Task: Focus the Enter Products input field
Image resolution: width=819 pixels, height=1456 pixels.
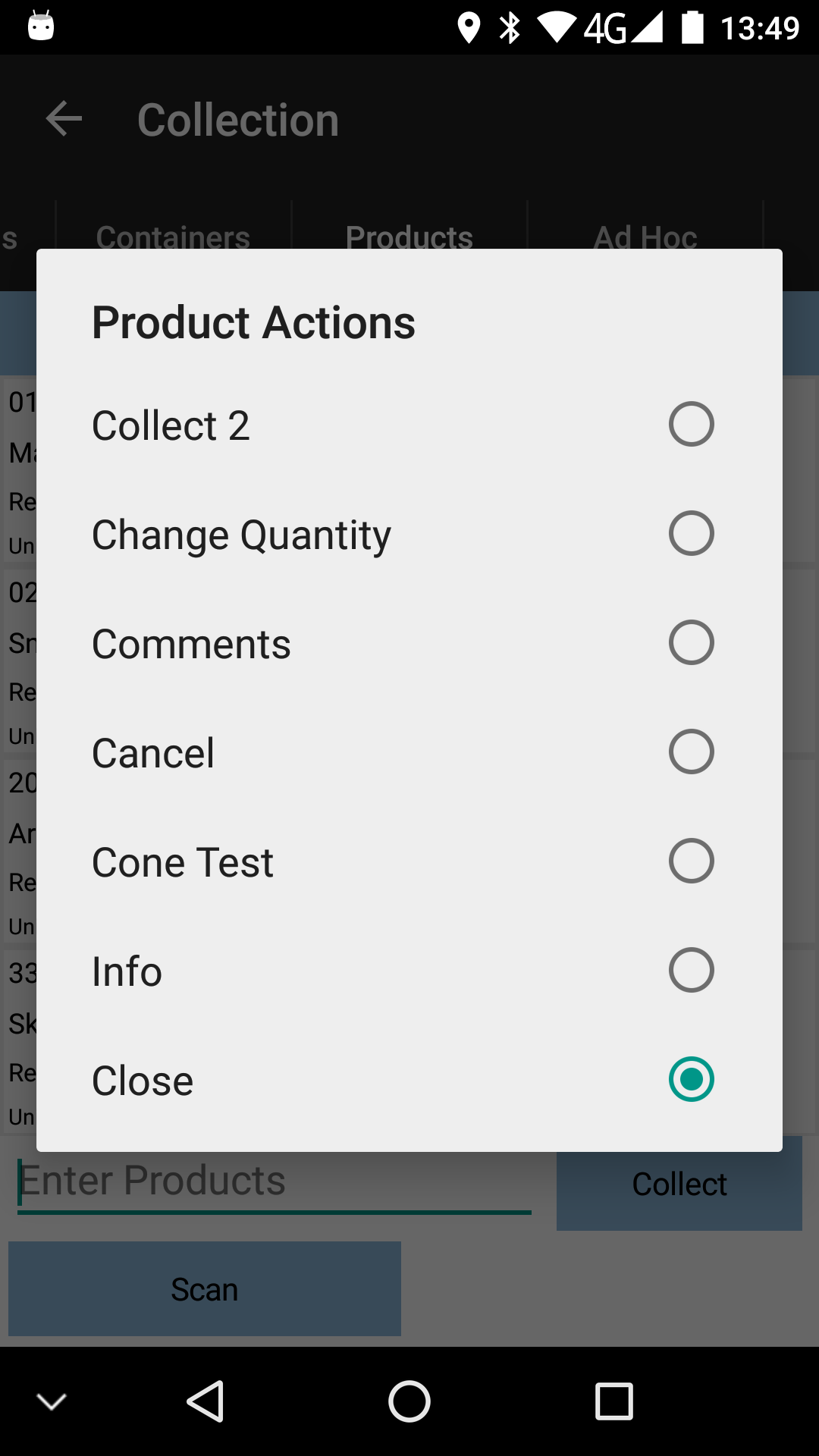Action: pyautogui.click(x=274, y=1181)
